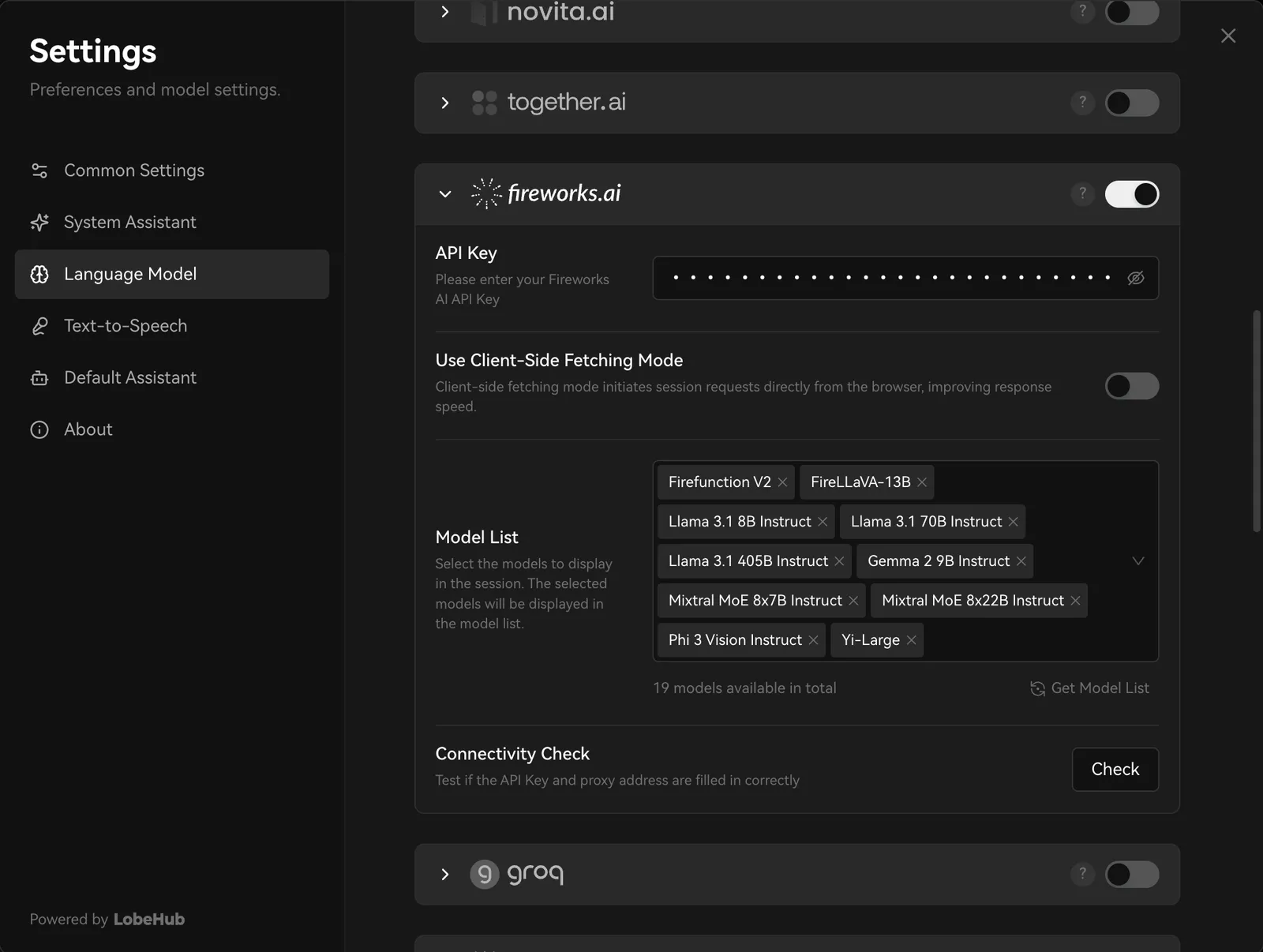
Task: Enable Client-Side Fetching Mode
Action: (1131, 386)
